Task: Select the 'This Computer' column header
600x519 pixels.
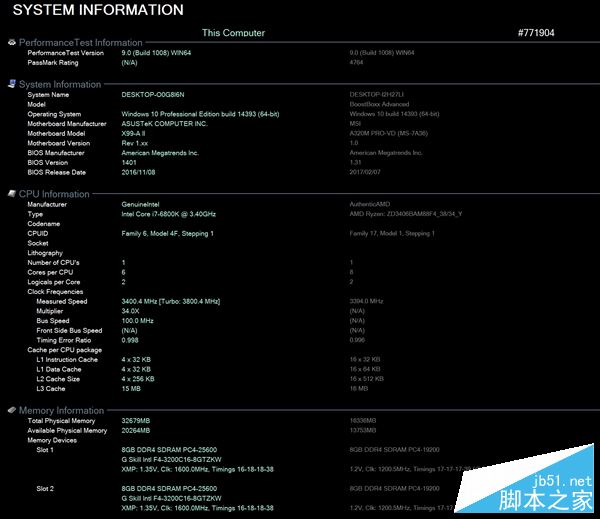Action: tap(233, 33)
